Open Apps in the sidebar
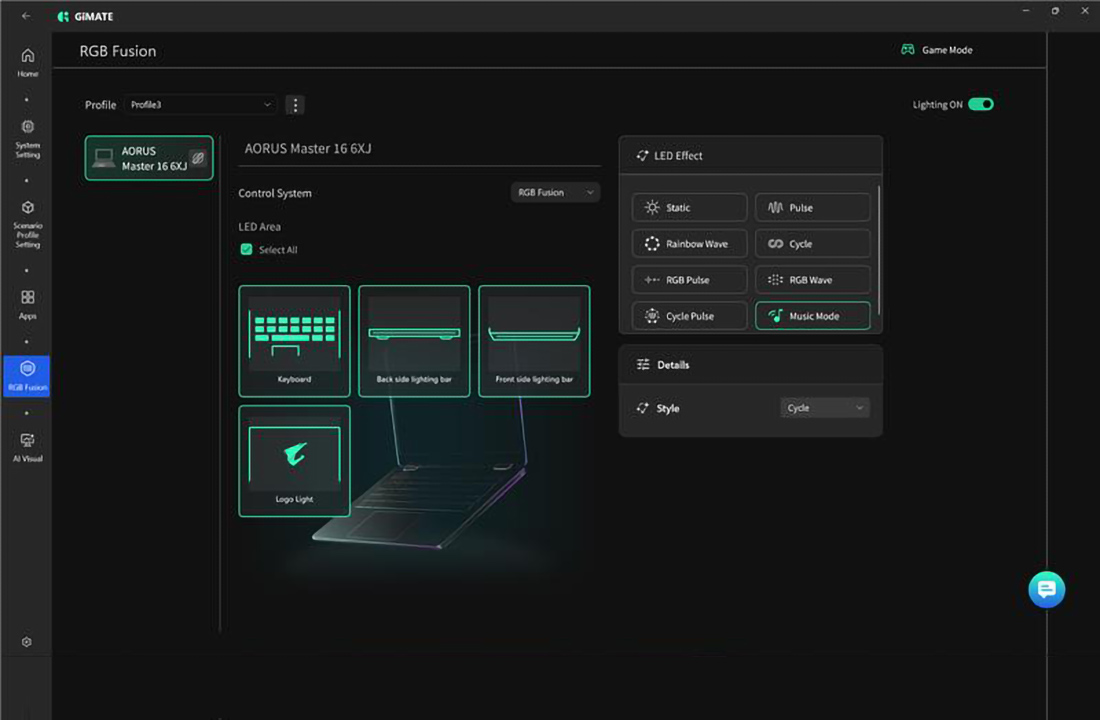 click(x=27, y=305)
